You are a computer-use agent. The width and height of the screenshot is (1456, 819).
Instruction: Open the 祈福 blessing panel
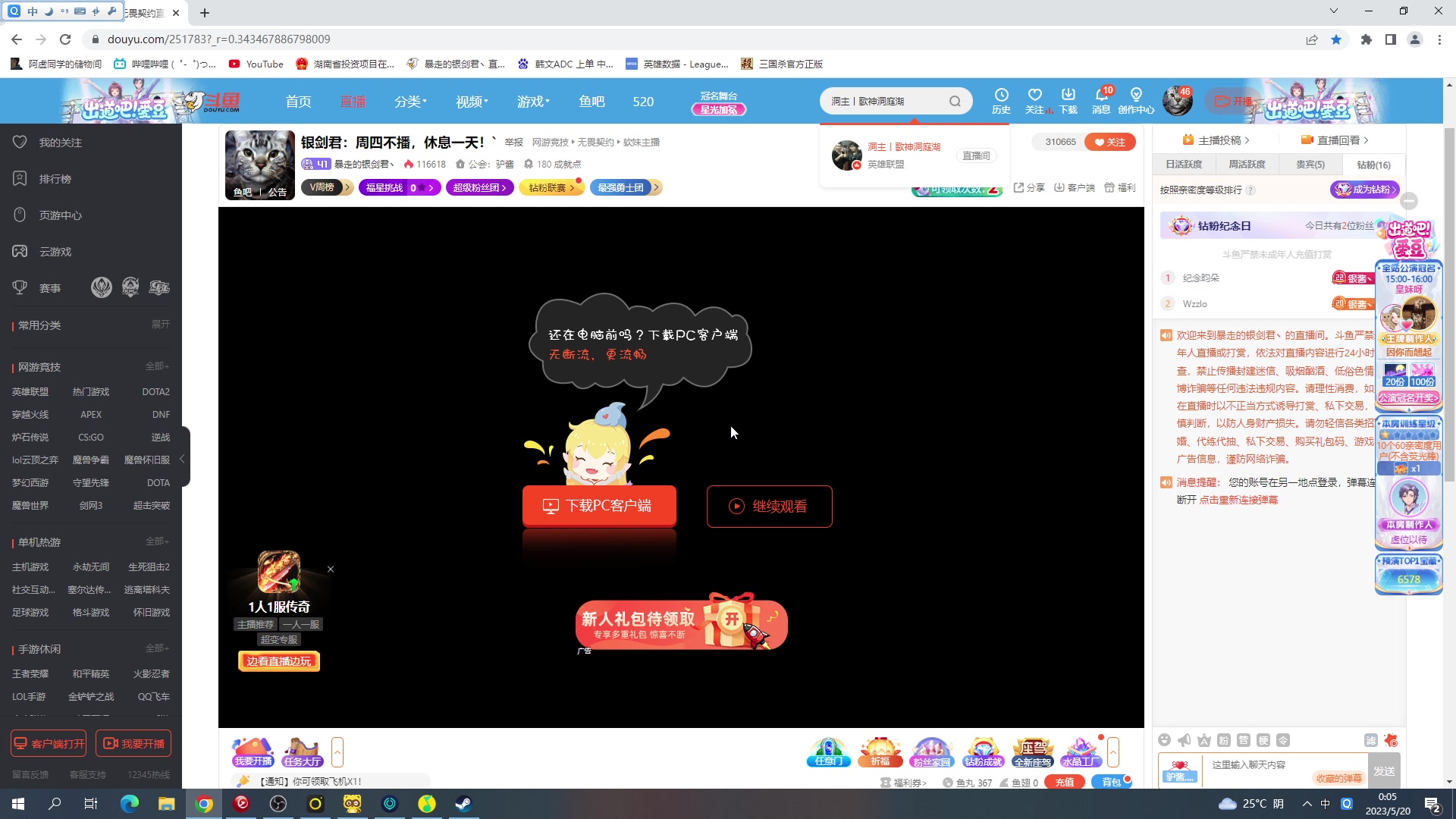click(x=880, y=753)
